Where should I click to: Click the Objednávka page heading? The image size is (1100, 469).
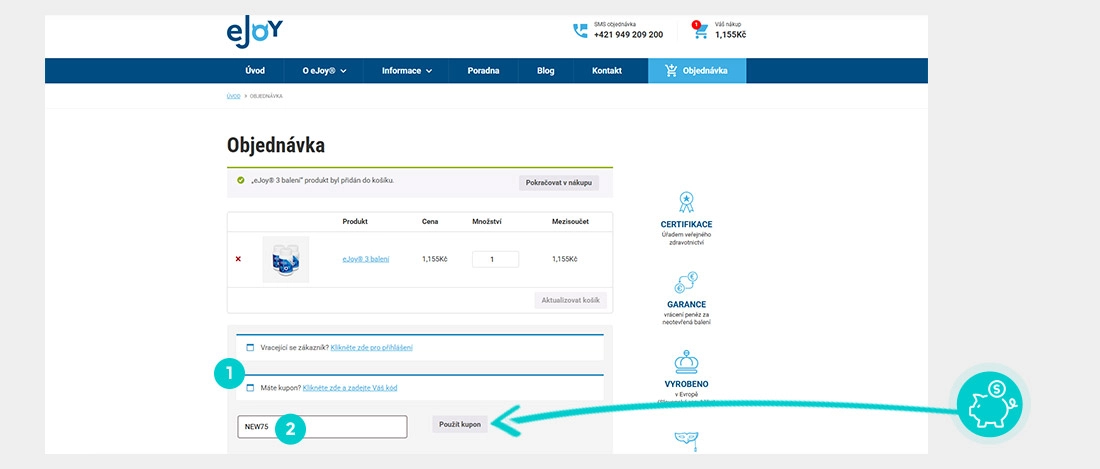coord(276,146)
